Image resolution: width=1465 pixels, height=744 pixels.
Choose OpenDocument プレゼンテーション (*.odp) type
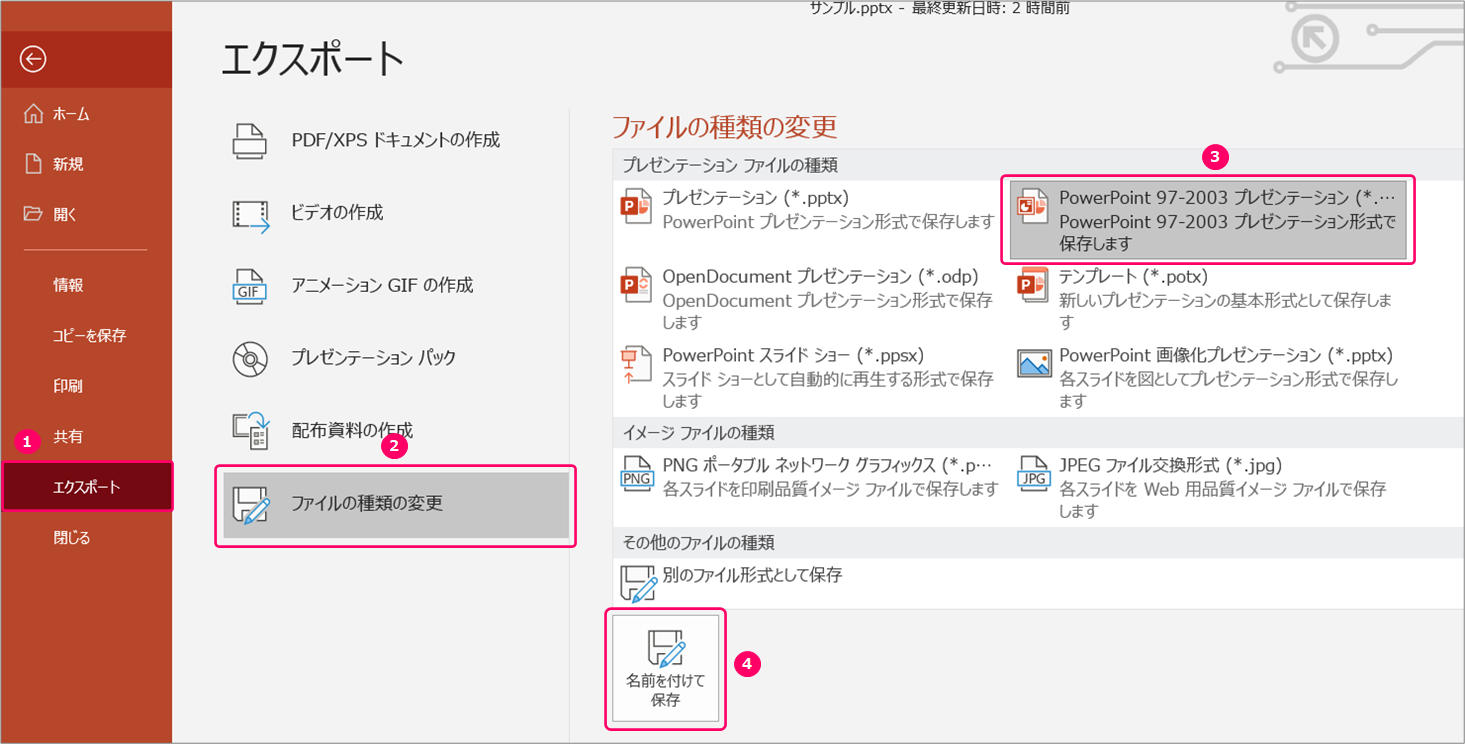pyautogui.click(x=810, y=299)
